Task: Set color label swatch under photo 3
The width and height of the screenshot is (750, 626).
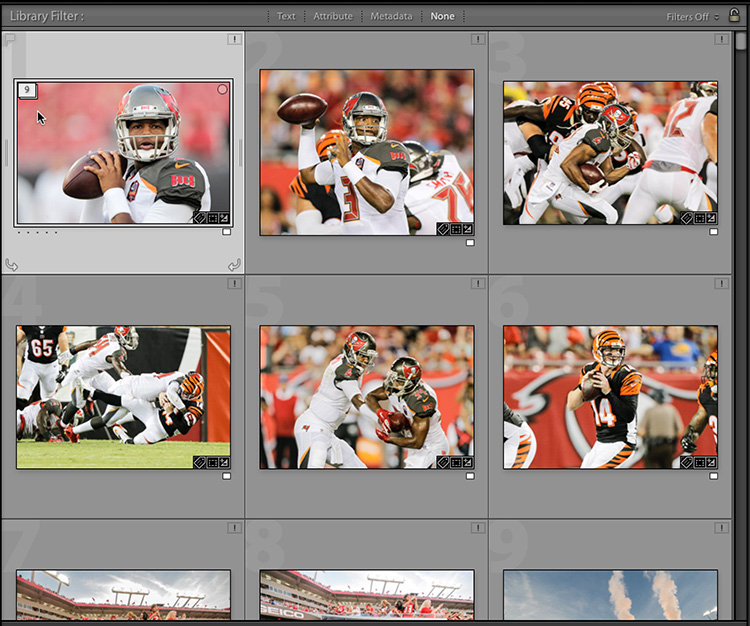Action: (x=714, y=232)
